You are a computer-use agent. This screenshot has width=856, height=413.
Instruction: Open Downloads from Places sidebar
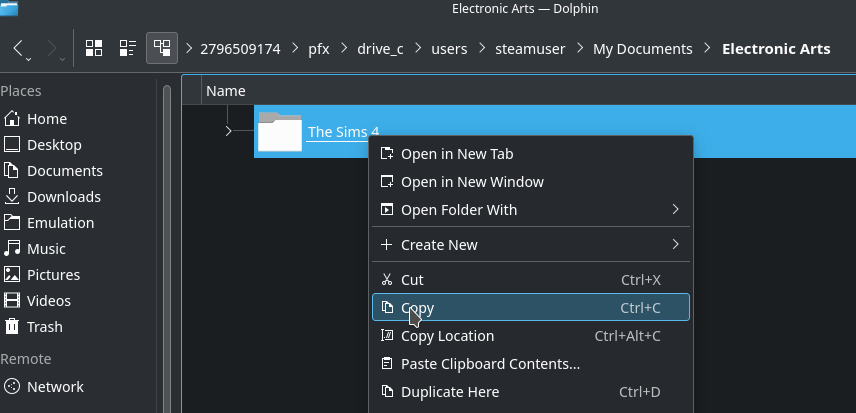click(x=63, y=197)
